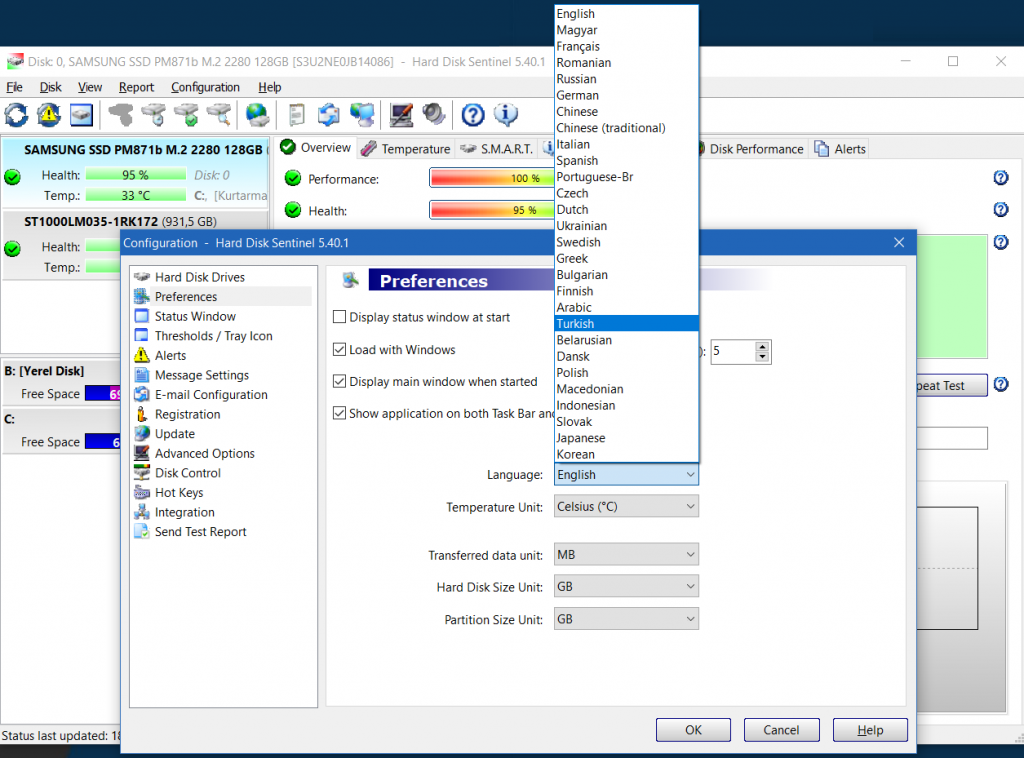
Task: Uncheck Display main window when started
Action: (x=339, y=381)
